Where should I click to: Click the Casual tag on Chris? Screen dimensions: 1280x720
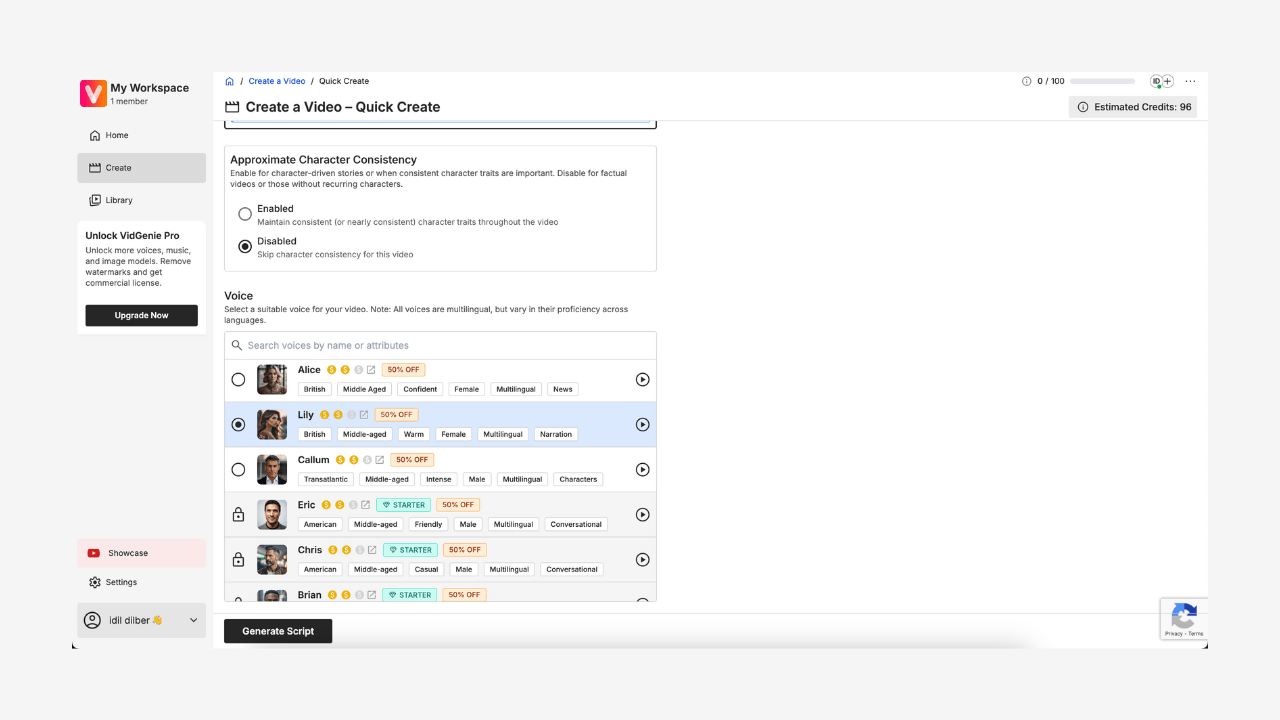click(x=427, y=569)
